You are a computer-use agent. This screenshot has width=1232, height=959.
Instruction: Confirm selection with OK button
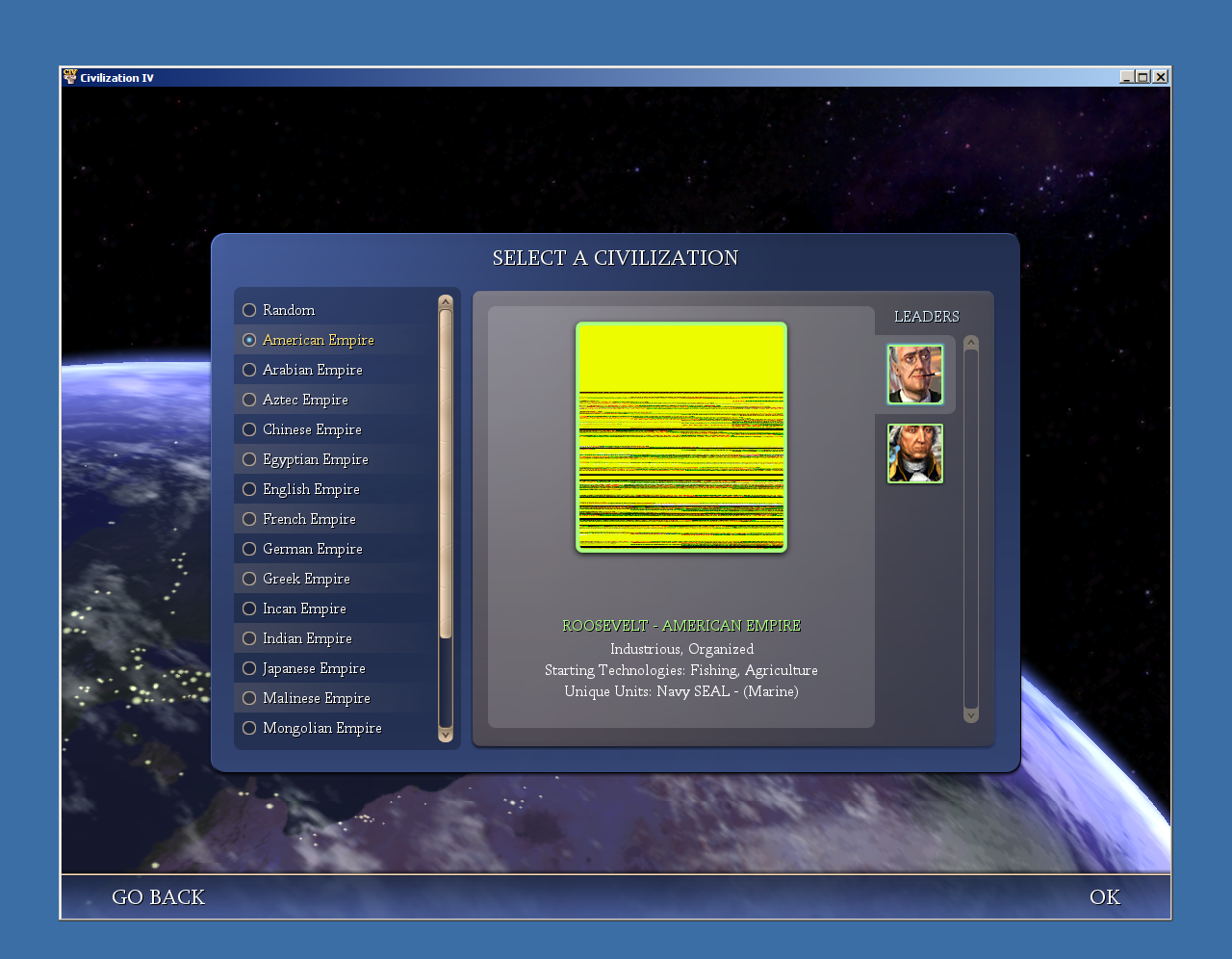coord(1104,897)
